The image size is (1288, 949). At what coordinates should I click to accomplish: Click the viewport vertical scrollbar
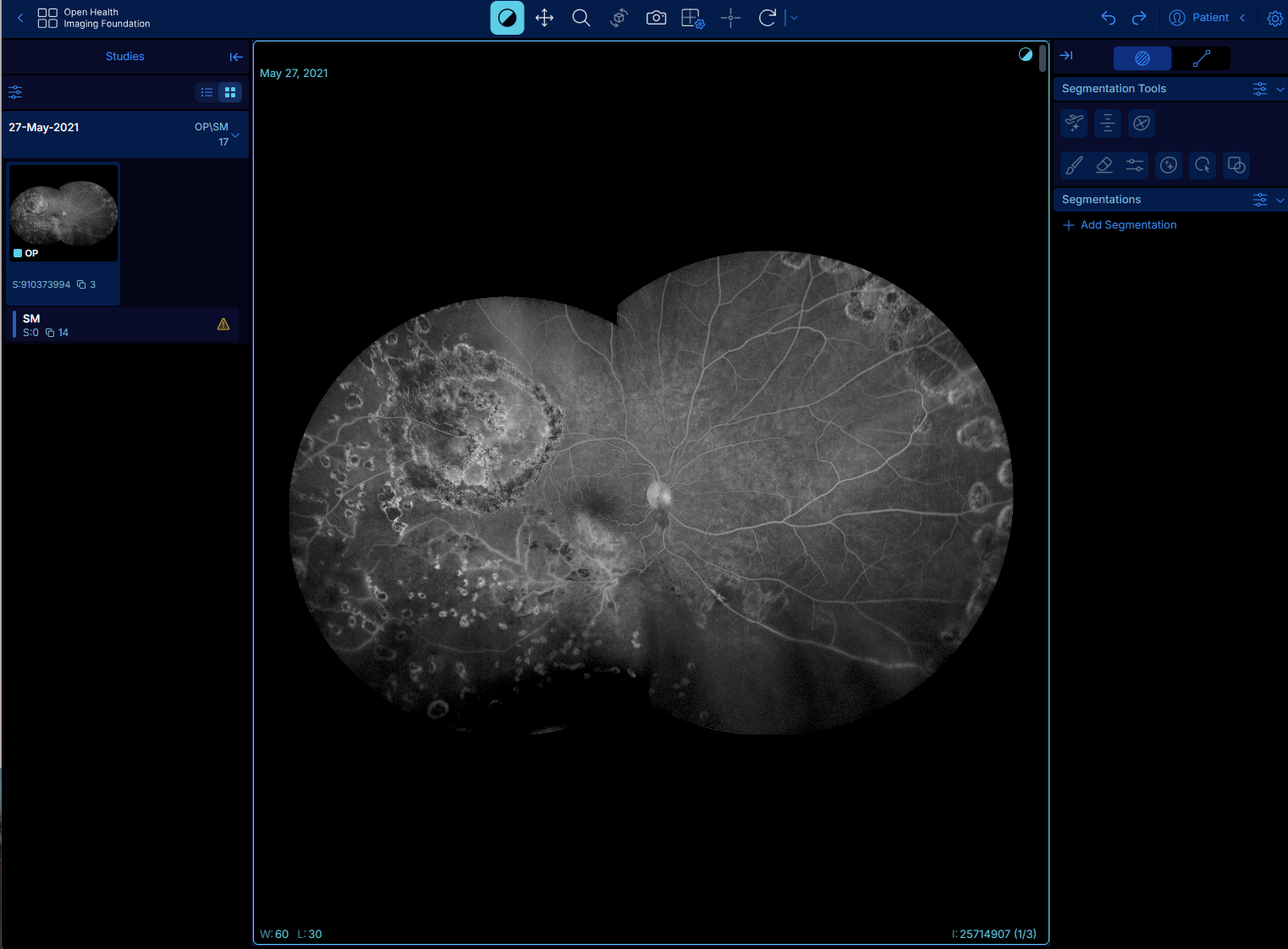pos(1043,58)
